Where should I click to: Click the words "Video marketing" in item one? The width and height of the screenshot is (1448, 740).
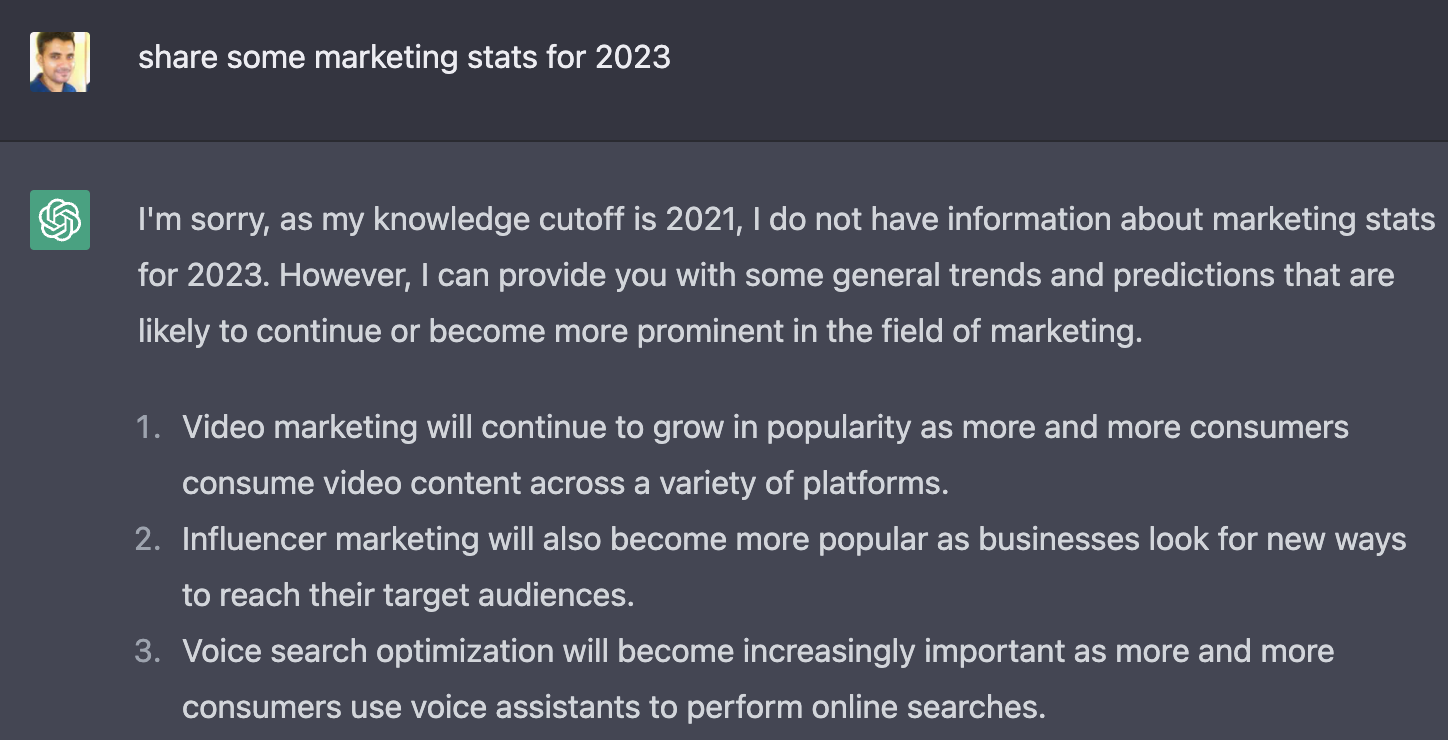coord(299,427)
